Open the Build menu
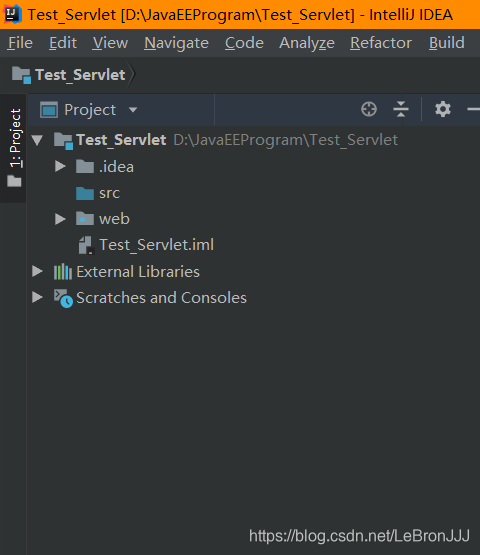The image size is (480, 555). point(447,43)
